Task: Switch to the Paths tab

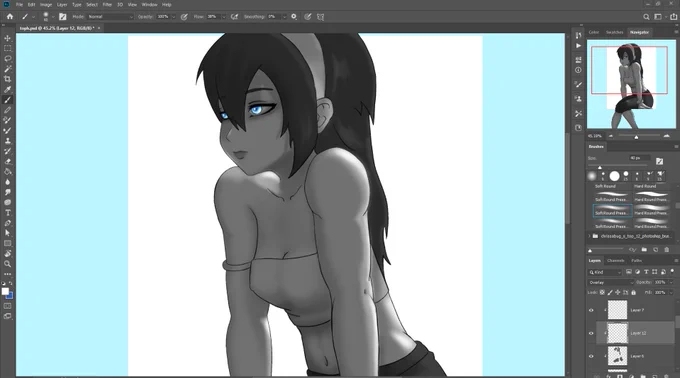Action: point(636,261)
